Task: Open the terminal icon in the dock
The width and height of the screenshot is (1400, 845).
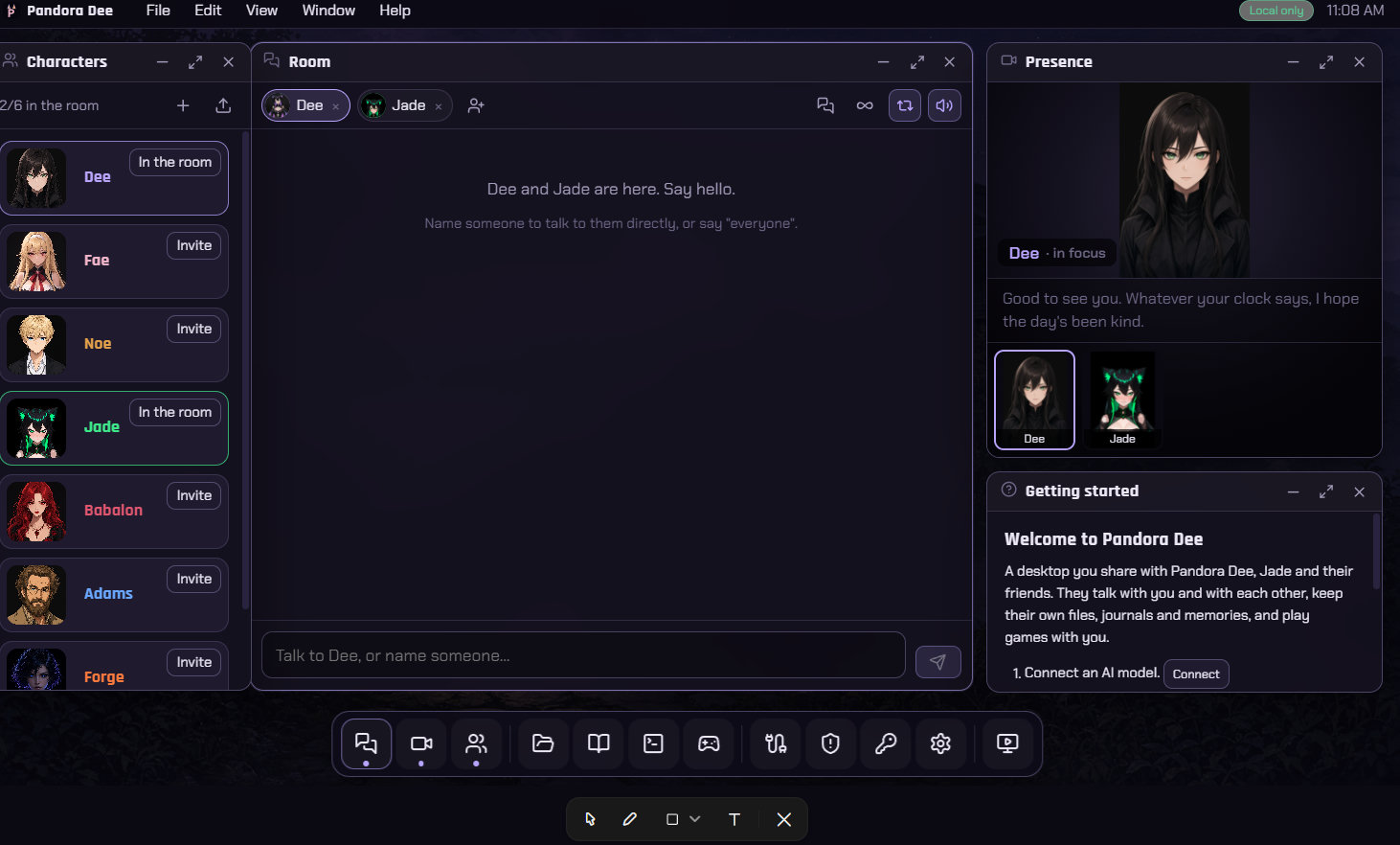Action: tap(653, 743)
